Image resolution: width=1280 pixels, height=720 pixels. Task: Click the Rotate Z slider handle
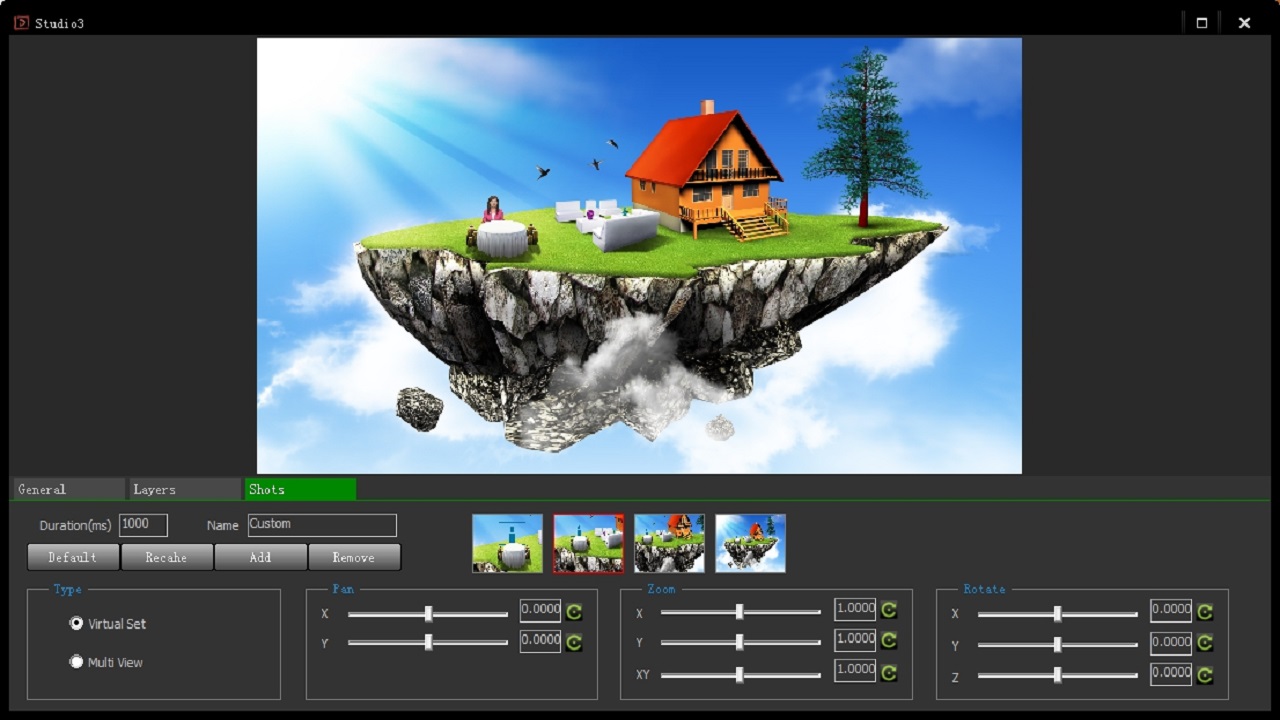(x=1057, y=676)
